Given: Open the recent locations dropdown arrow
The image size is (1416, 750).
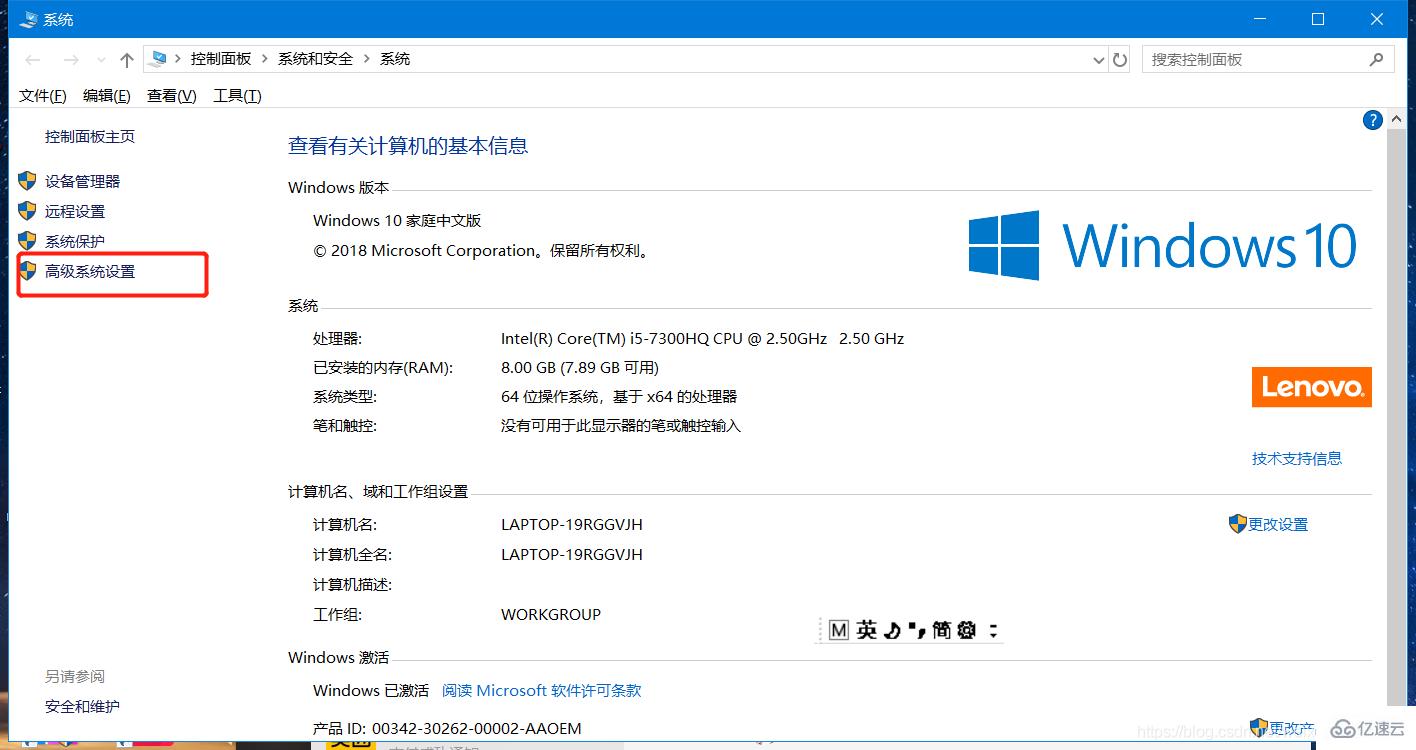Looking at the screenshot, I should pyautogui.click(x=101, y=61).
